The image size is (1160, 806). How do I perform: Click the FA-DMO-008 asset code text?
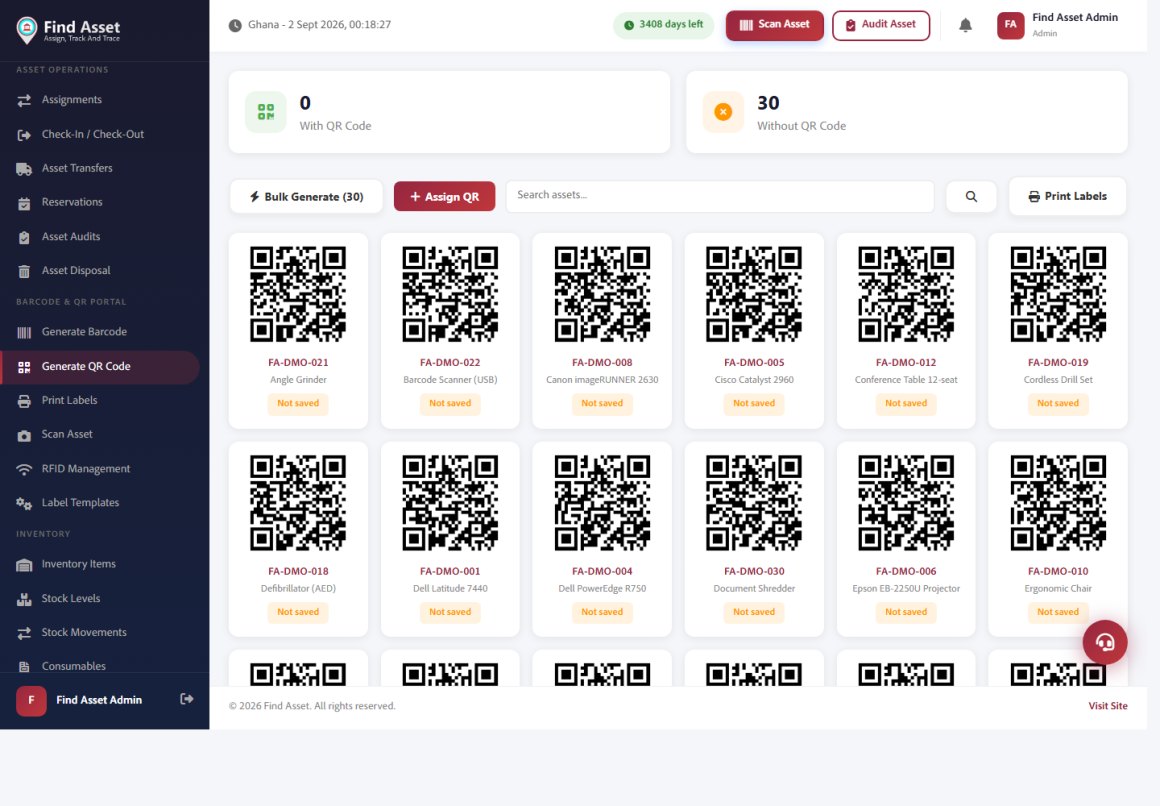pyautogui.click(x=602, y=363)
